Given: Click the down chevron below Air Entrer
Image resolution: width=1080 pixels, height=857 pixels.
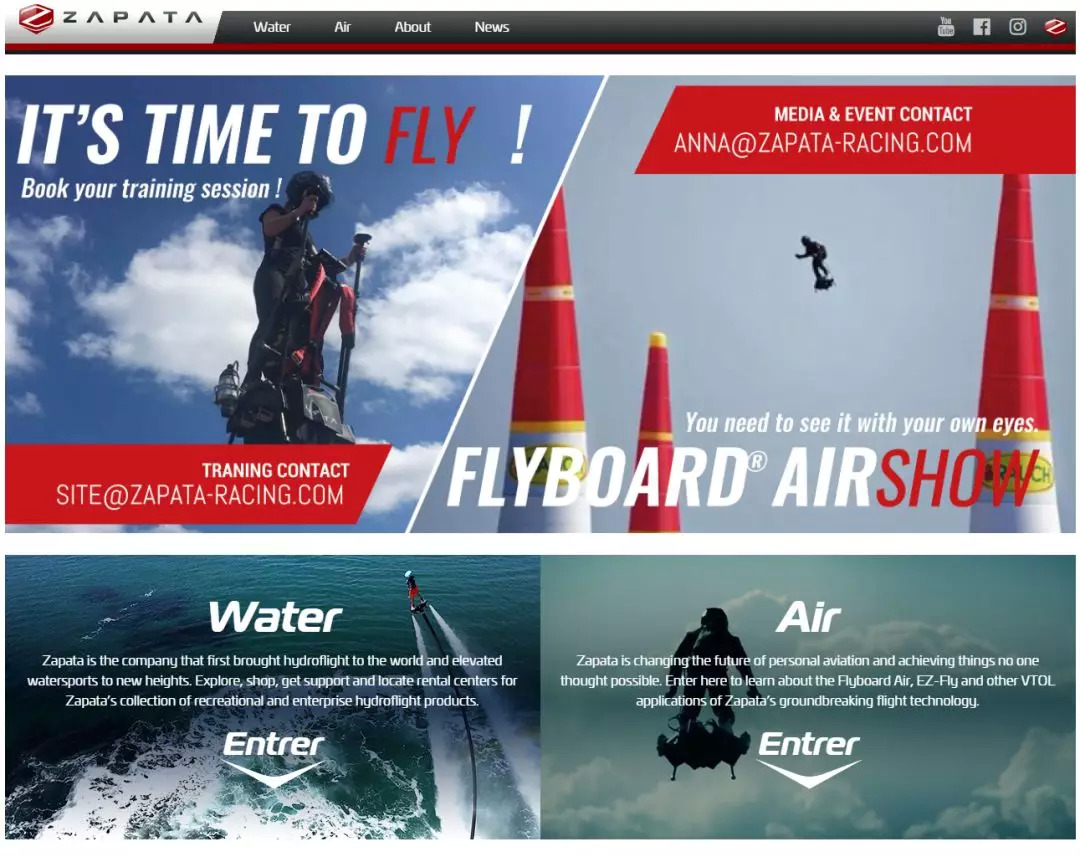Looking at the screenshot, I should click(809, 774).
